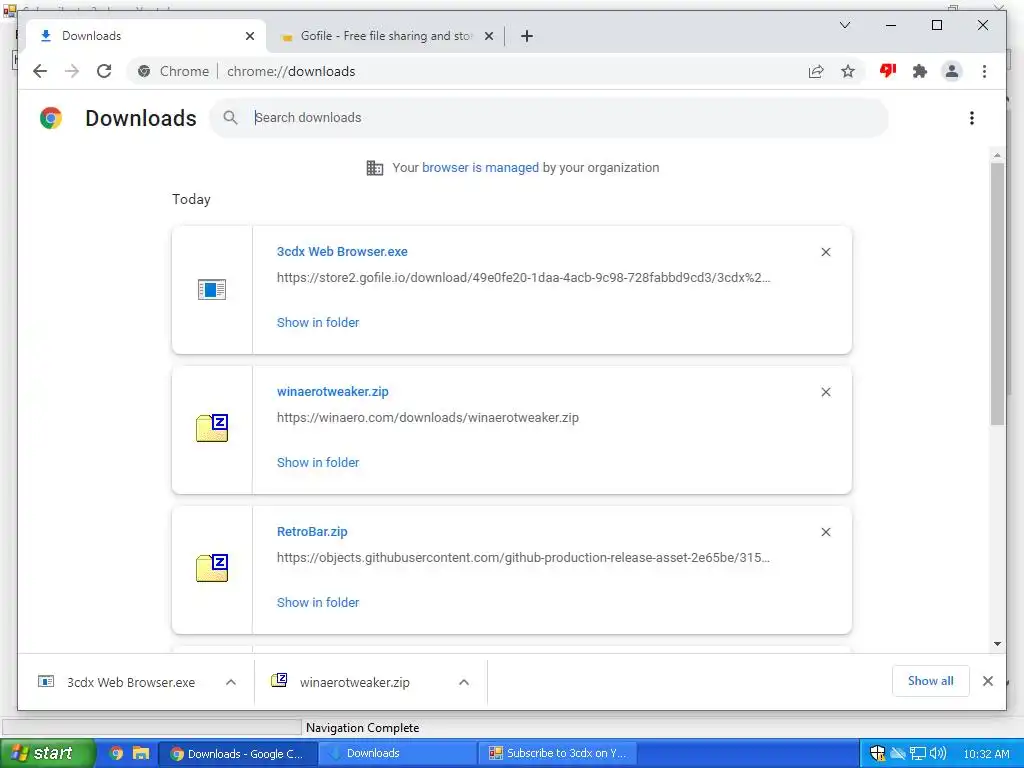Click the managed organization building icon
This screenshot has width=1024, height=768.
click(x=375, y=168)
